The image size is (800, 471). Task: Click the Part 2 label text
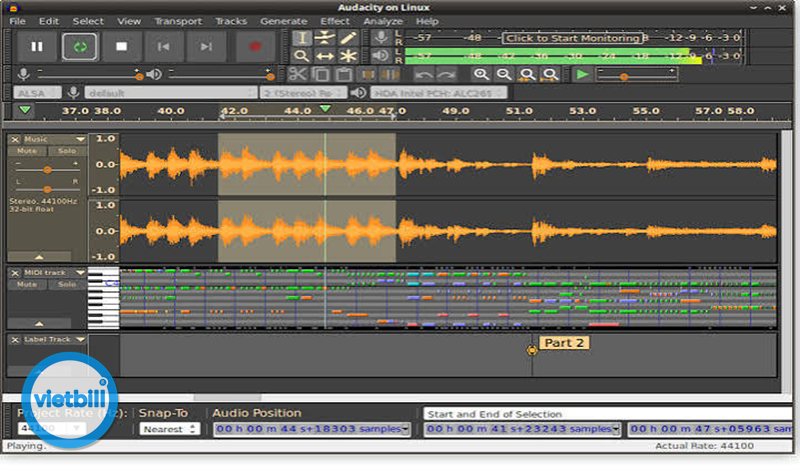[x=564, y=343]
